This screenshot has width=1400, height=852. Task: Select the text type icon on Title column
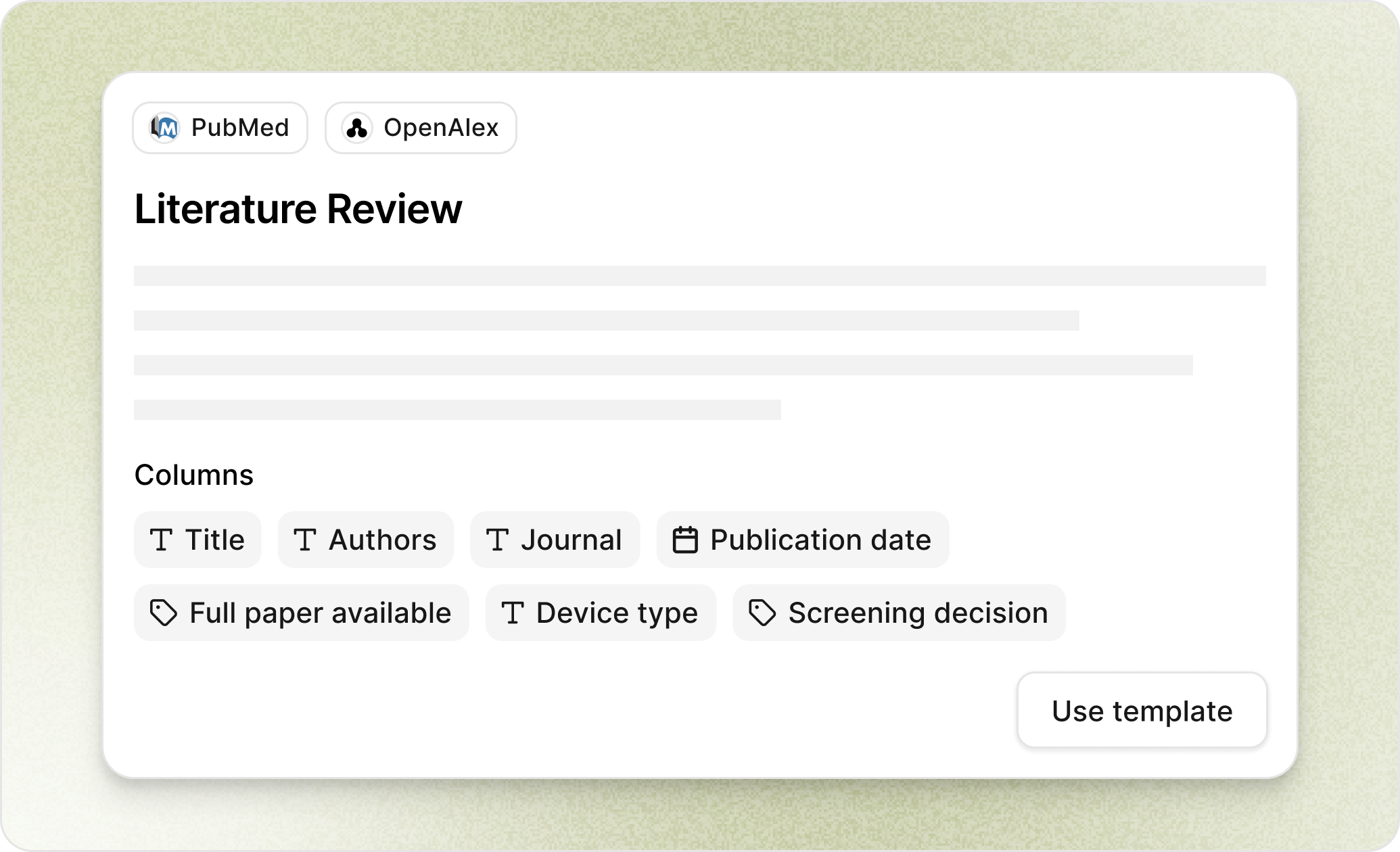[162, 540]
